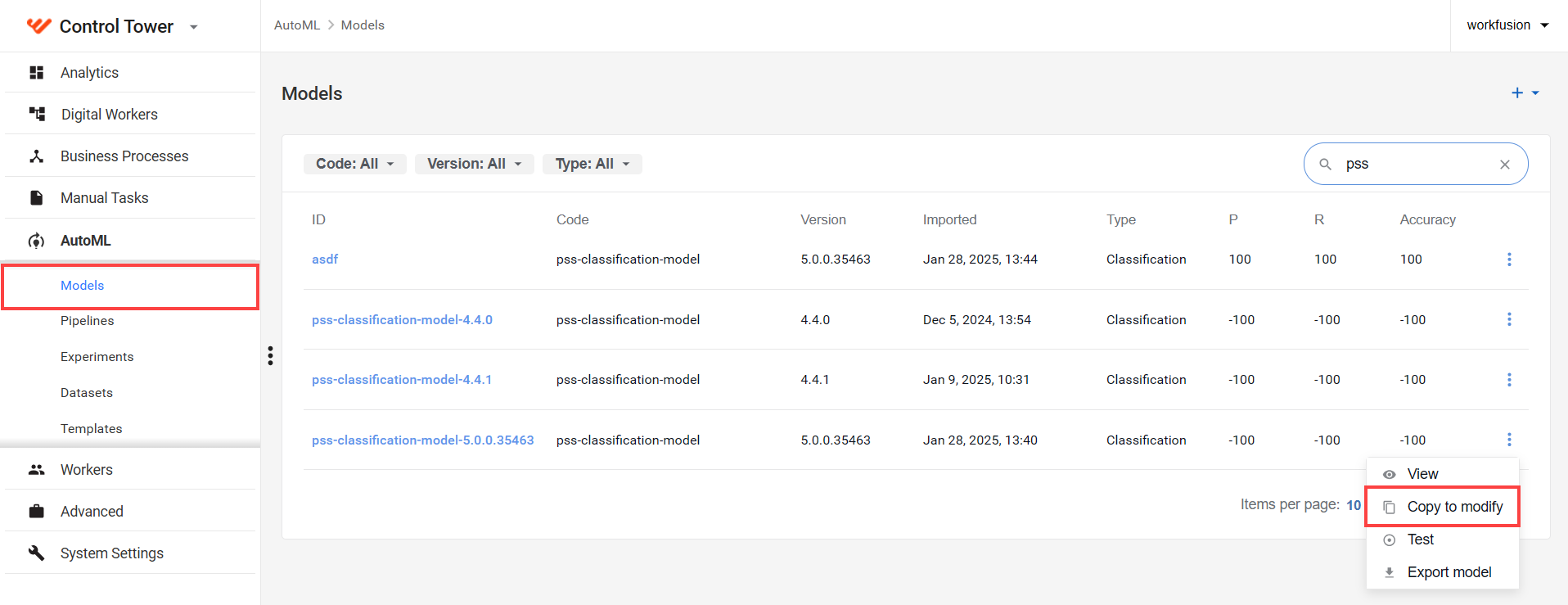Open Experiments in the AutoML submenu

(97, 357)
